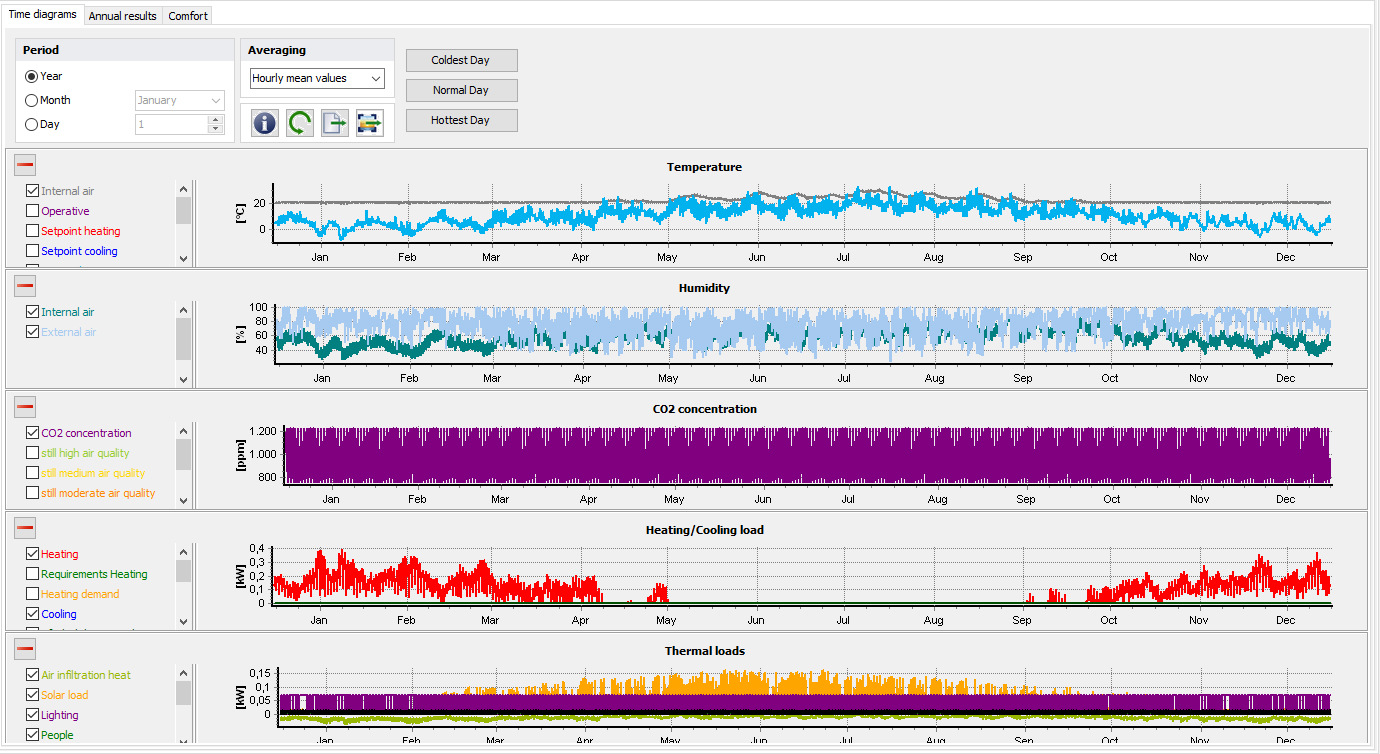1380x754 pixels.
Task: Collapse the CO2 concentration diagram panel
Action: [25, 407]
